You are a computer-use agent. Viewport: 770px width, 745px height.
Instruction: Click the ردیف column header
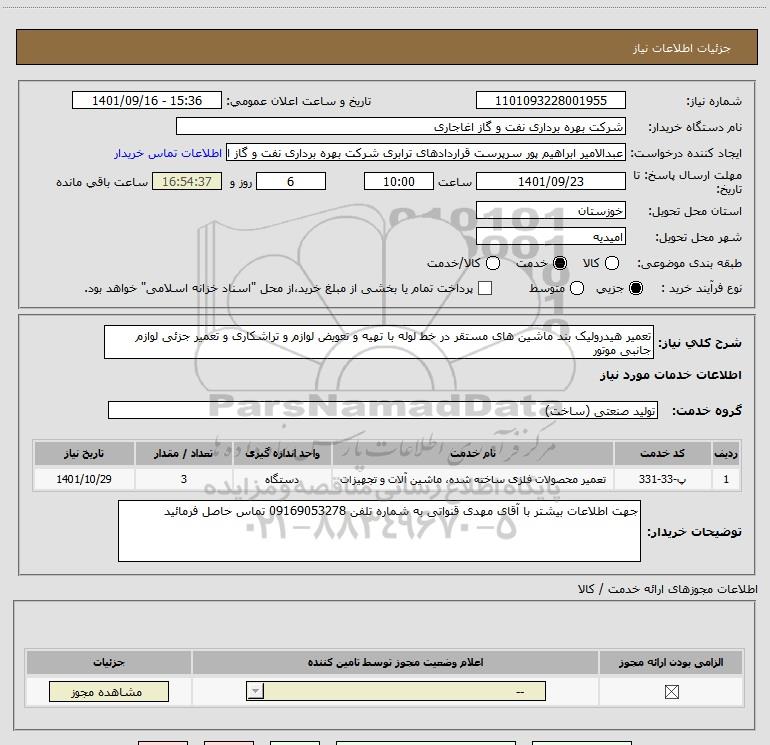point(725,453)
